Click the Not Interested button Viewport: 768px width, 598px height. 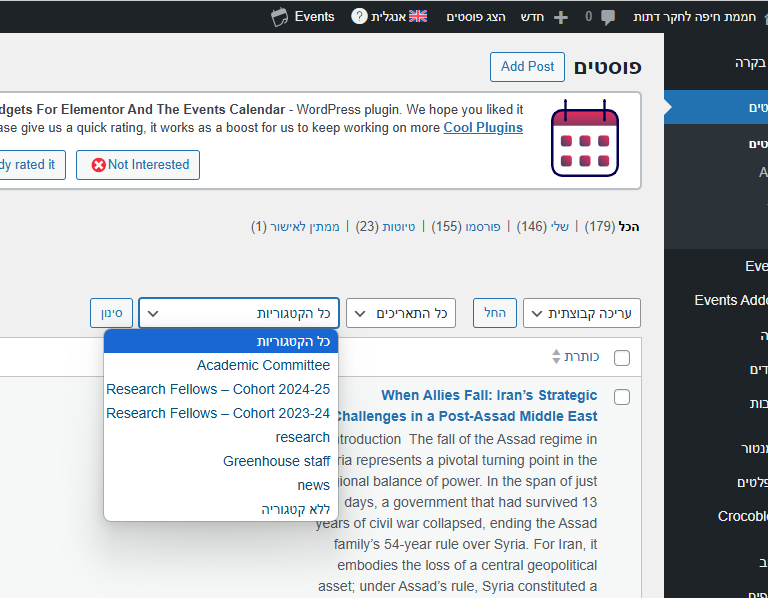(138, 165)
